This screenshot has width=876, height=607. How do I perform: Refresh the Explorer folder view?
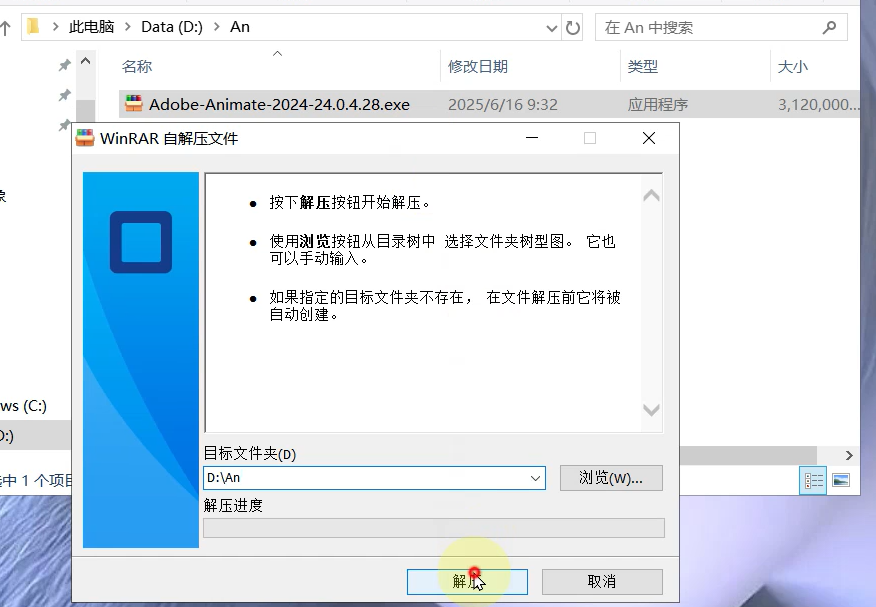pyautogui.click(x=573, y=28)
